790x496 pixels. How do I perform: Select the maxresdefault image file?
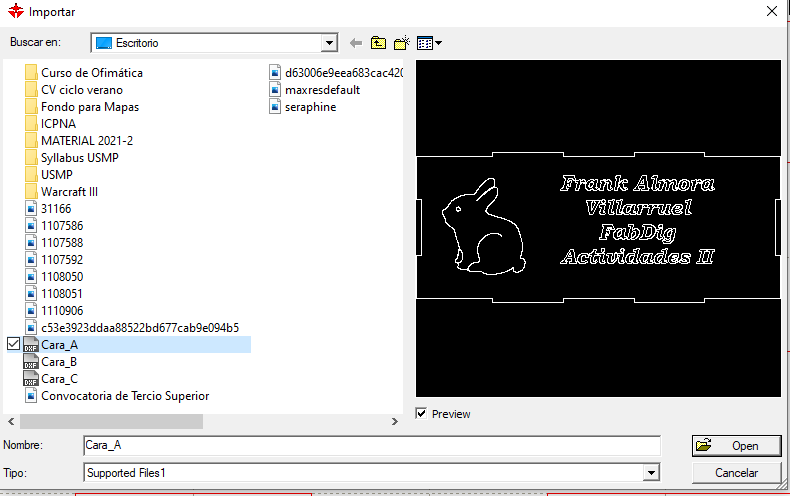click(x=315, y=90)
